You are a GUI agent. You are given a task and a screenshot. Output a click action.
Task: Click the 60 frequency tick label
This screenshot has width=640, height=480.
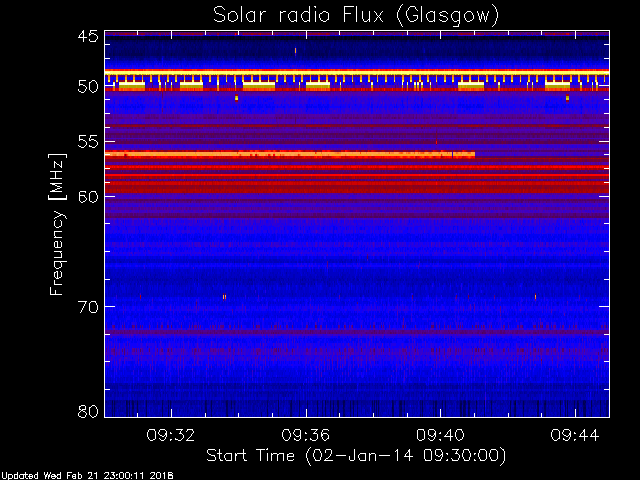point(88,197)
